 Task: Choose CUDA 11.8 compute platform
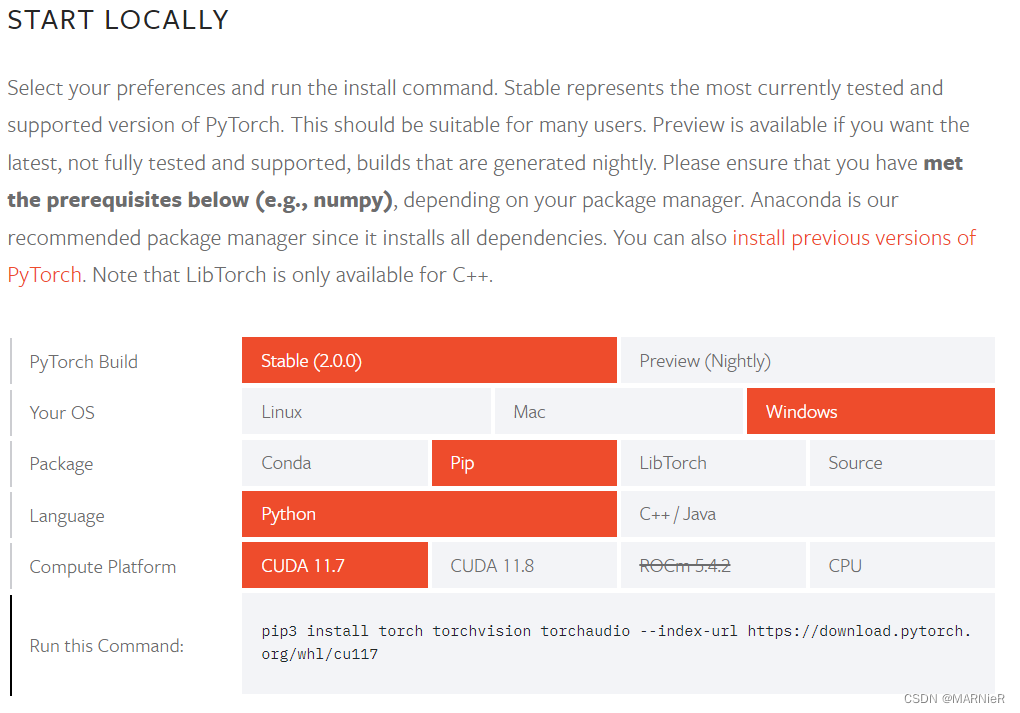524,565
